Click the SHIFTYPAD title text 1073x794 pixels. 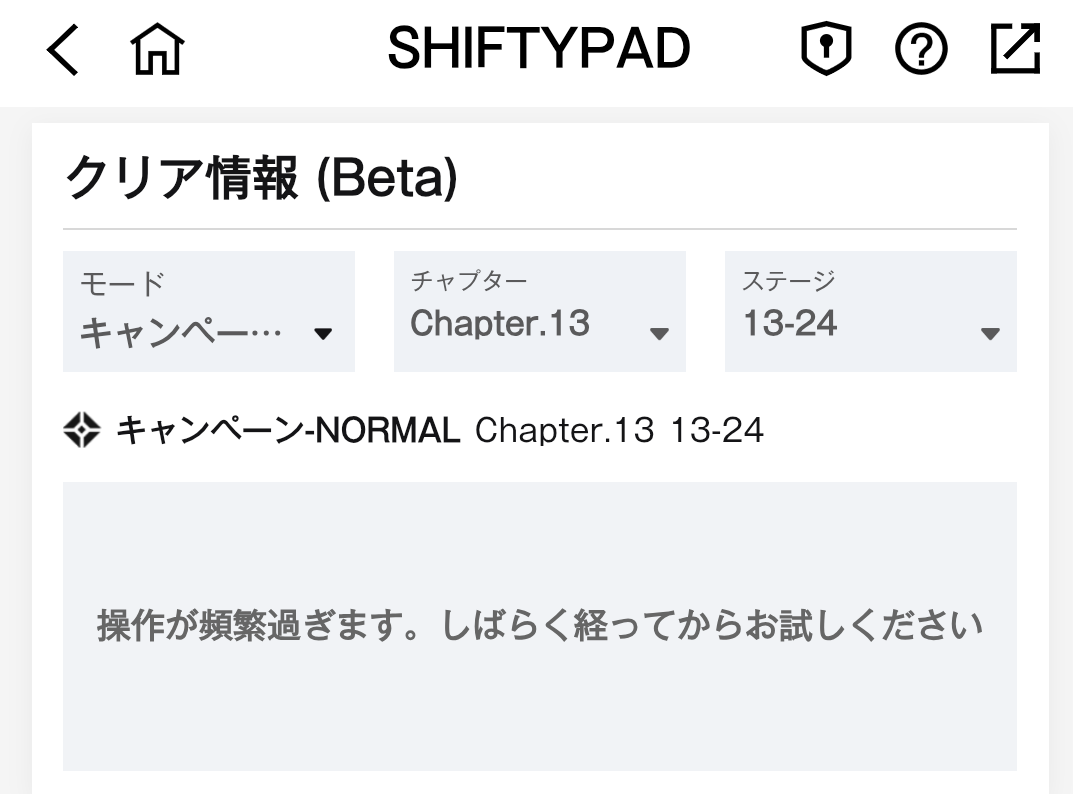tap(539, 49)
